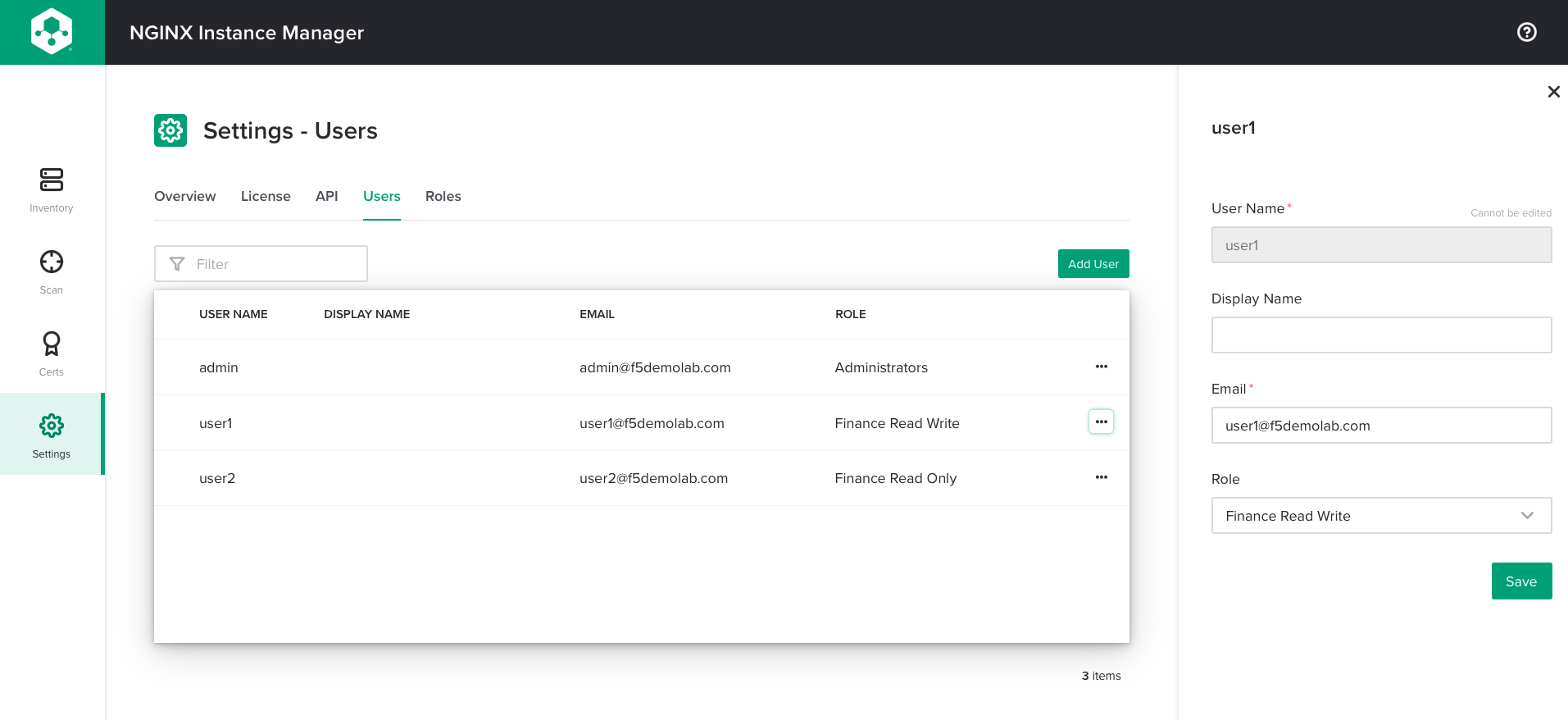Click user2@f5demolab.com email cell
The width and height of the screenshot is (1568, 720).
[x=653, y=478]
